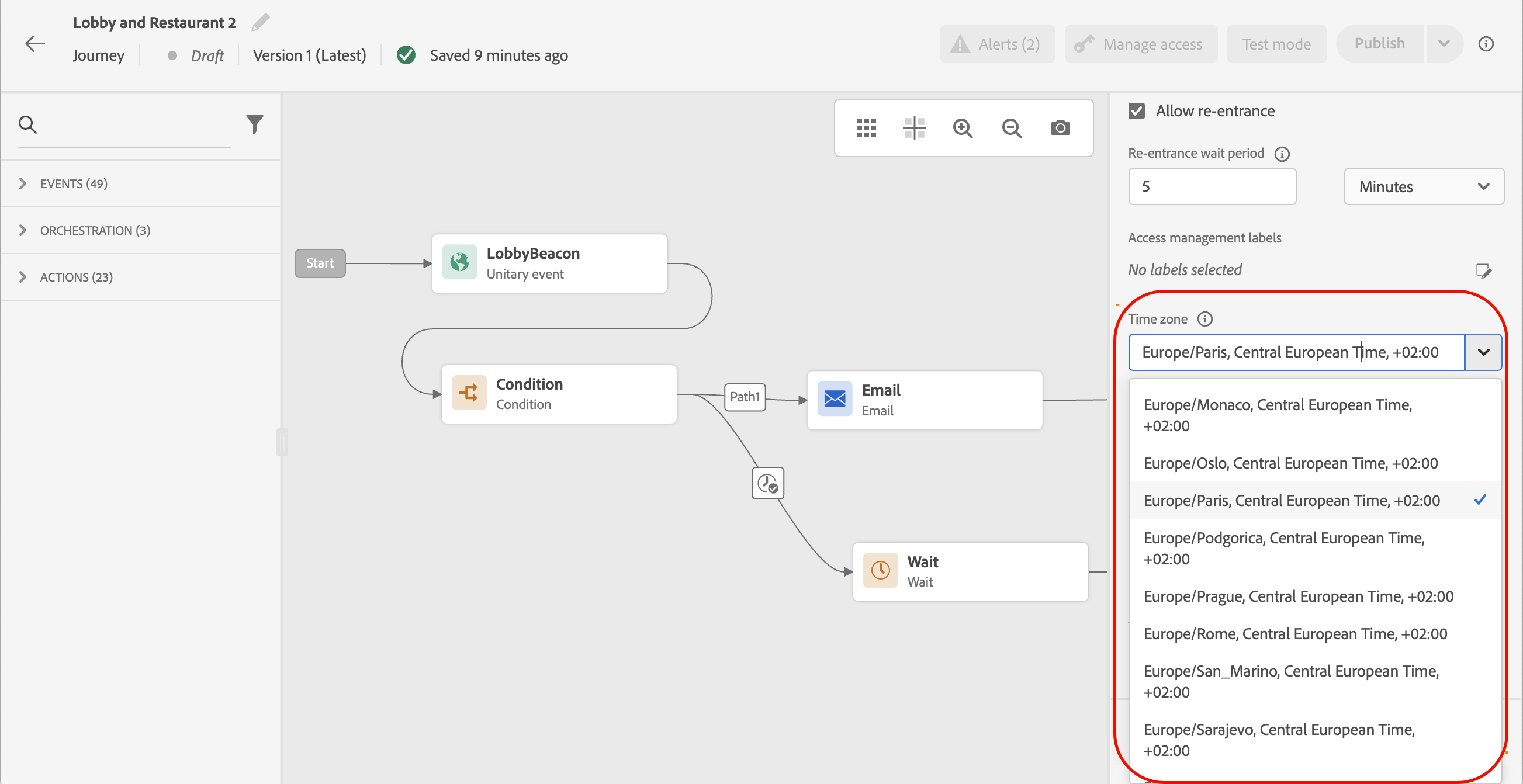The width and height of the screenshot is (1523, 784).
Task: Select Europe/Oslo time zone option
Action: 1290,463
